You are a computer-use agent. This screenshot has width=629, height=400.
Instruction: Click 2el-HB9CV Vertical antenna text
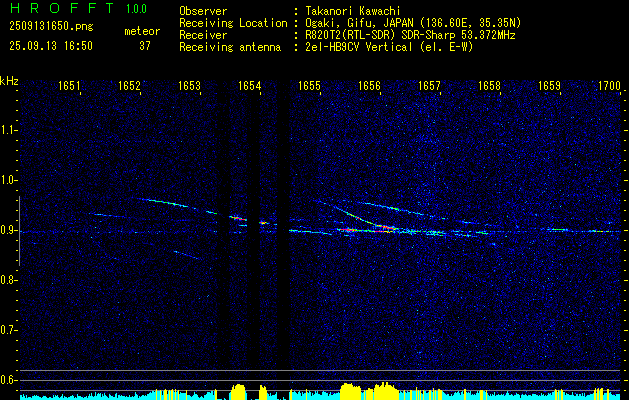click(x=389, y=47)
